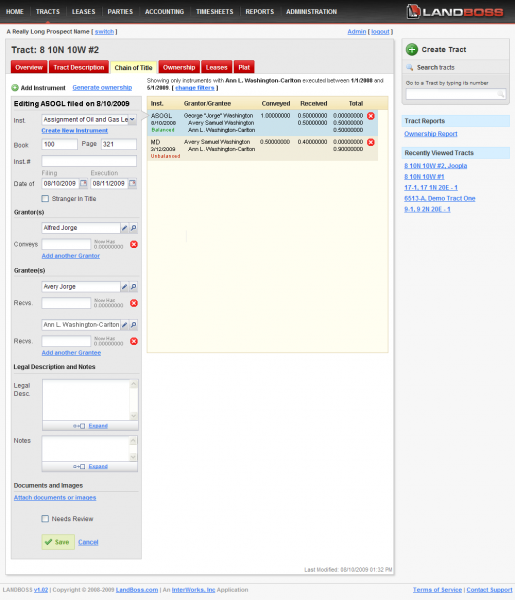Screen dimensions: 515x600
Task: Click the LandBoss logo
Action: pyautogui.click(x=455, y=11)
